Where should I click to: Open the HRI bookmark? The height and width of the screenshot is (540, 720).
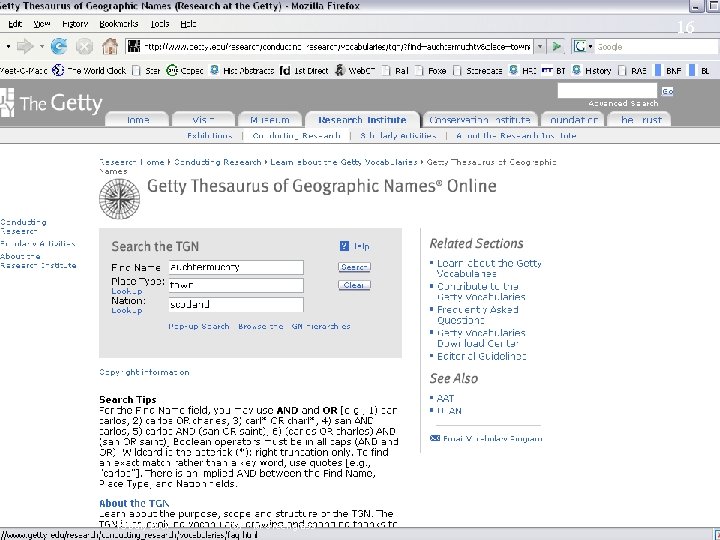coord(522,71)
